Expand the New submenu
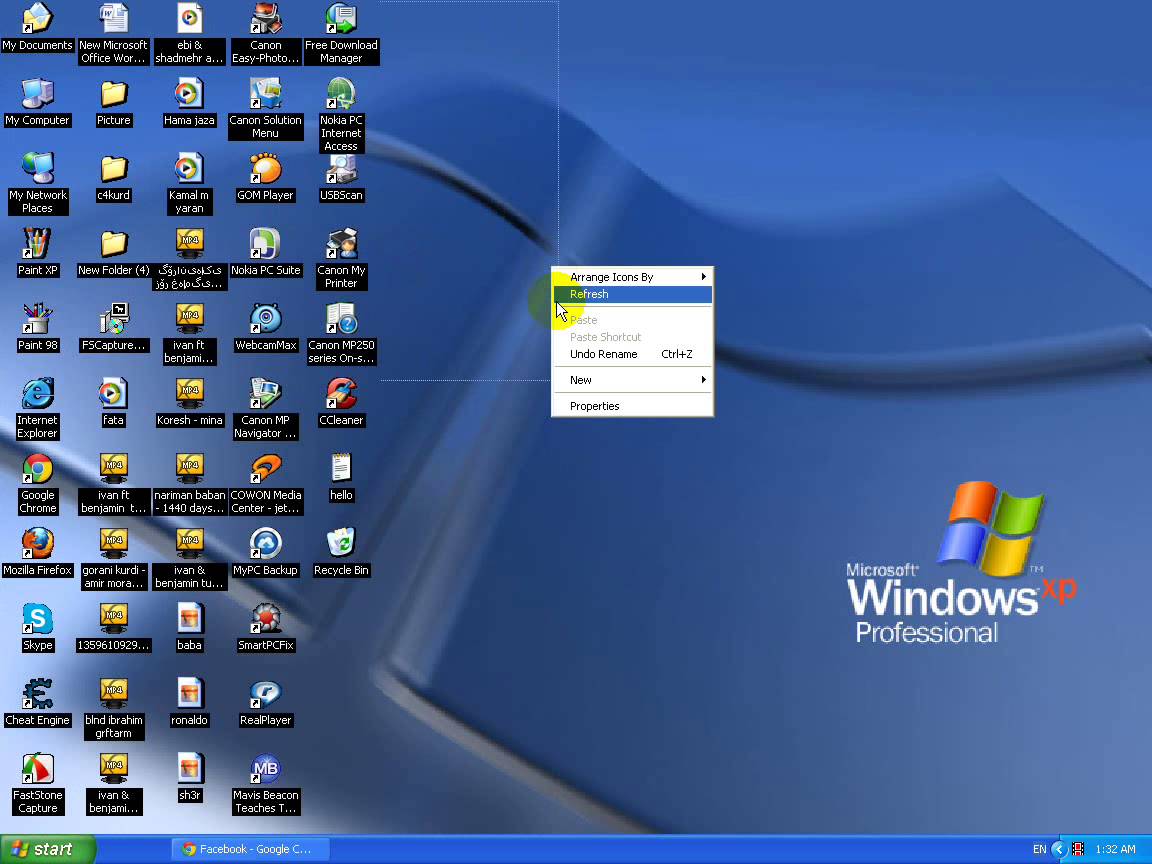1152x864 pixels. coord(632,380)
